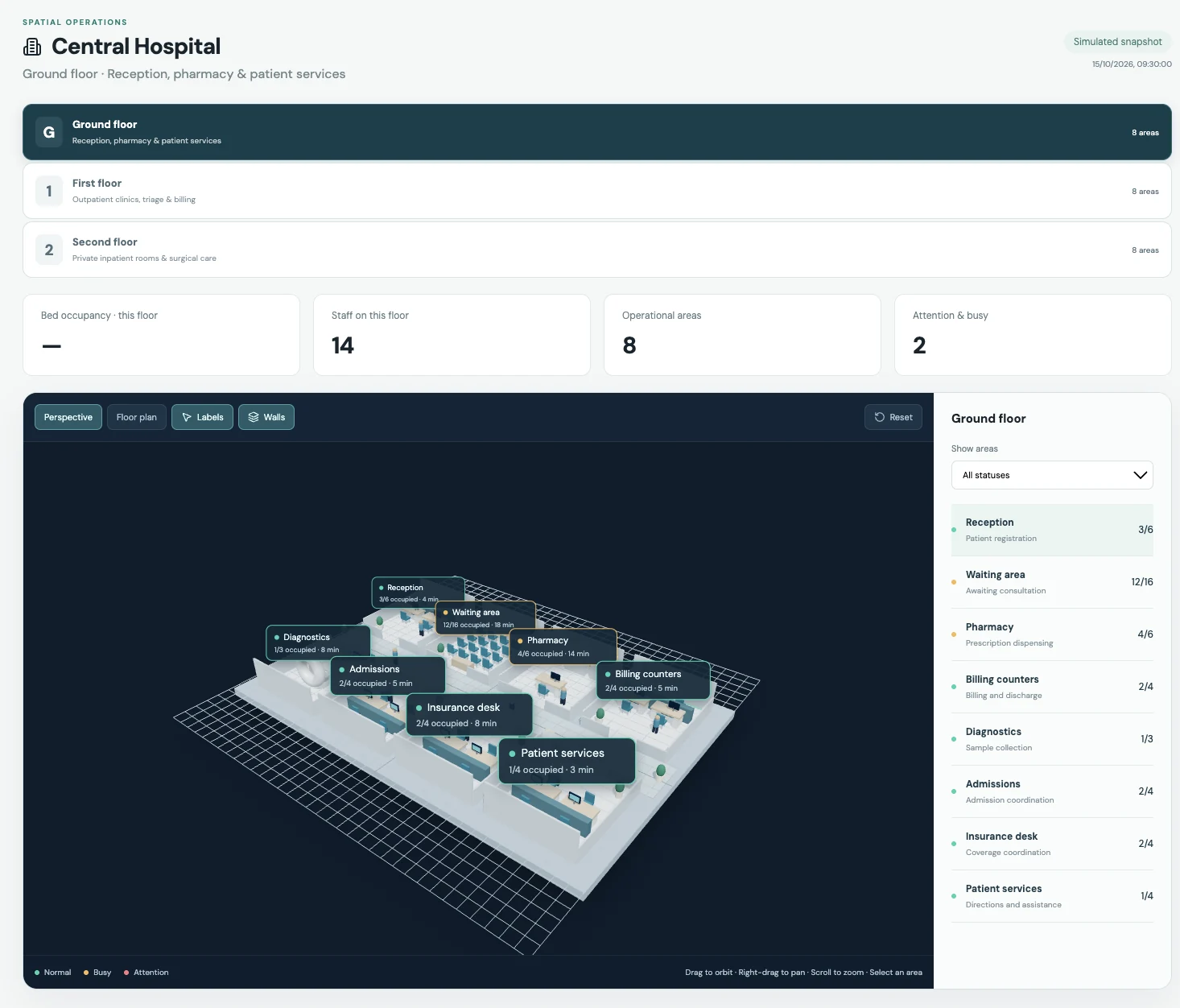
Task: Click the circular arrow Reset icon
Action: click(x=880, y=417)
